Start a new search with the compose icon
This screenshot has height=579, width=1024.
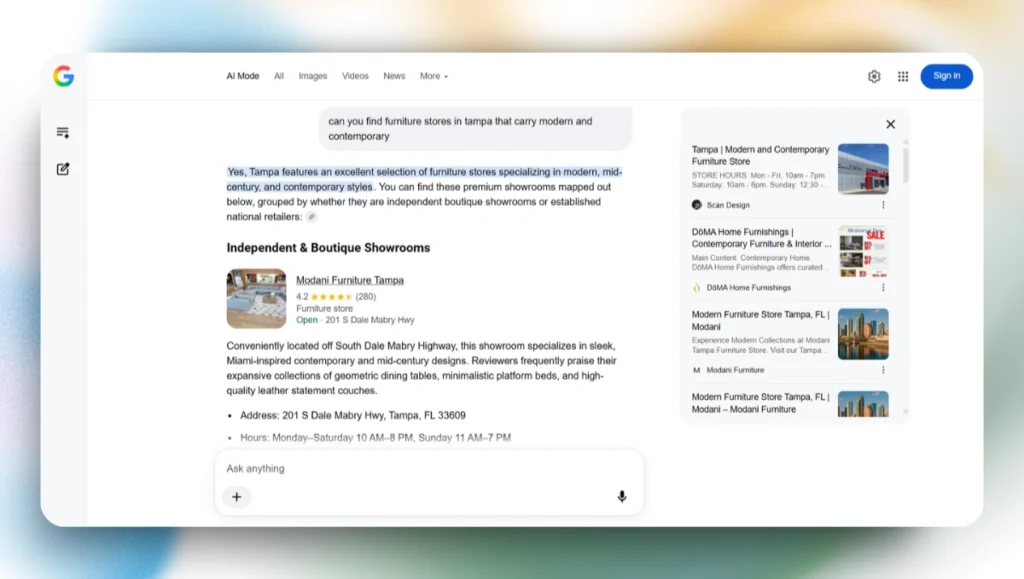click(63, 169)
